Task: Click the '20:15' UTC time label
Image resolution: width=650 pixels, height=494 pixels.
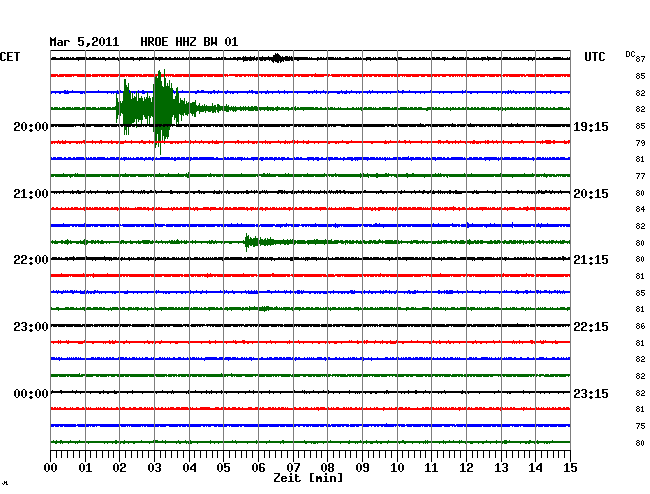Action: pyautogui.click(x=591, y=194)
